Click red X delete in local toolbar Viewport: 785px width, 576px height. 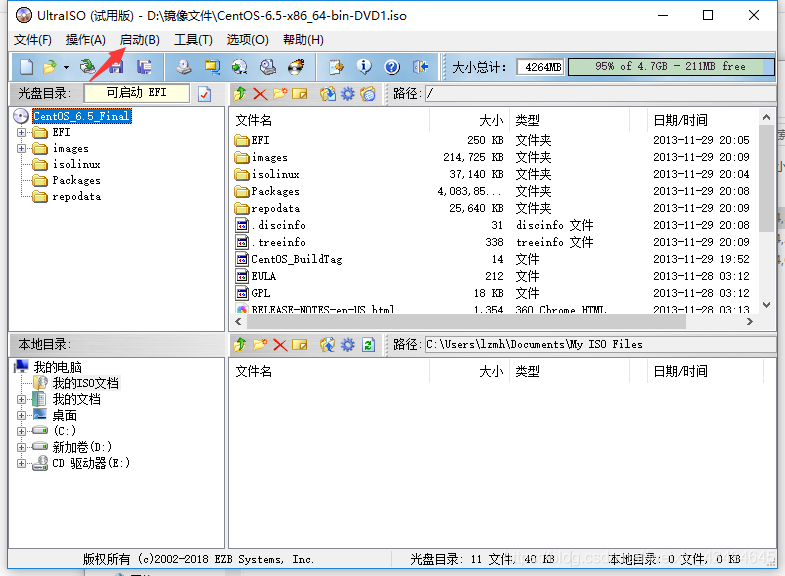coord(280,345)
